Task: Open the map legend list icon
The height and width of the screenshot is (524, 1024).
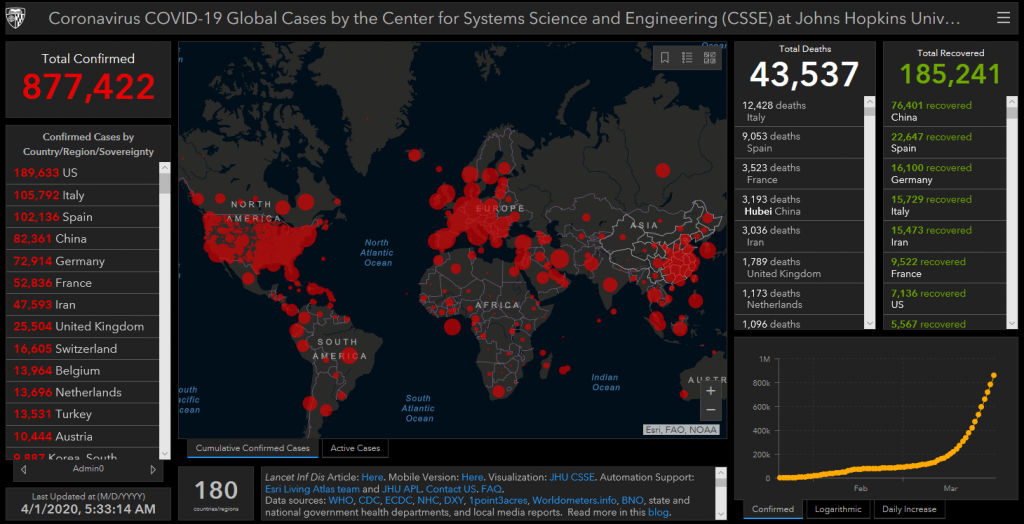Action: point(687,57)
